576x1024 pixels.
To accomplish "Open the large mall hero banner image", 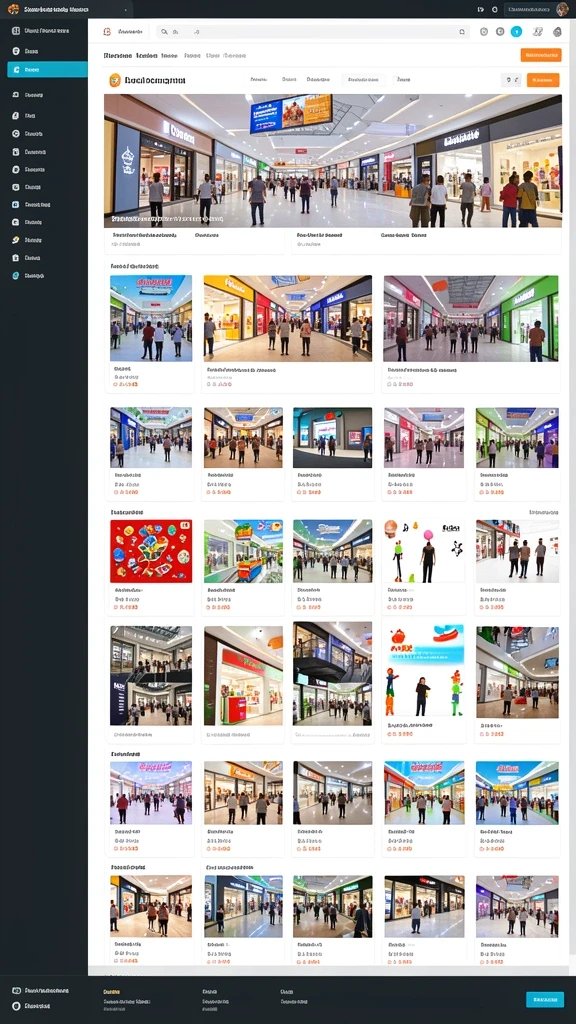I will click(x=332, y=161).
